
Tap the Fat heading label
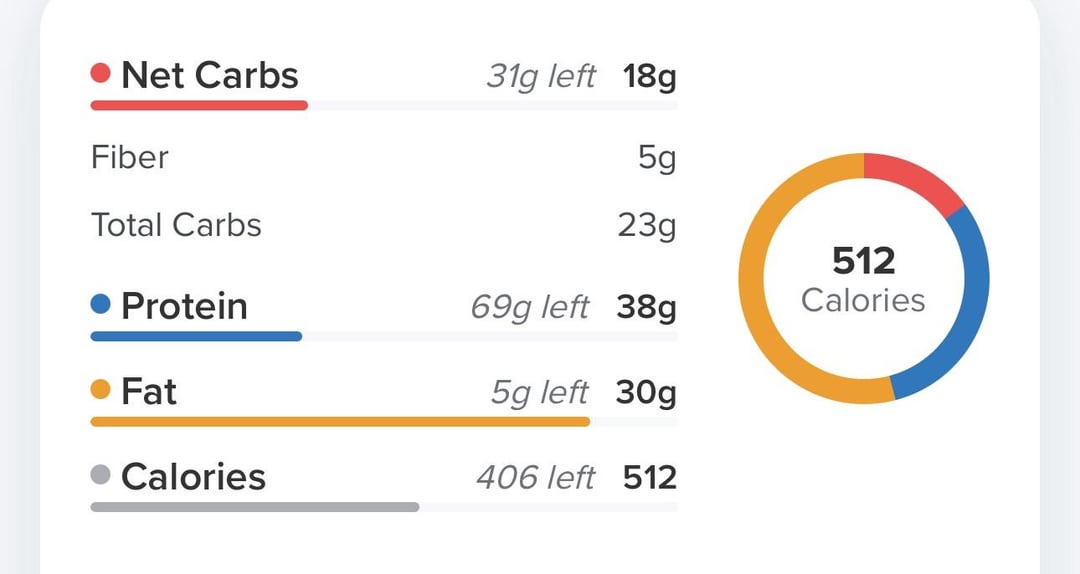149,391
